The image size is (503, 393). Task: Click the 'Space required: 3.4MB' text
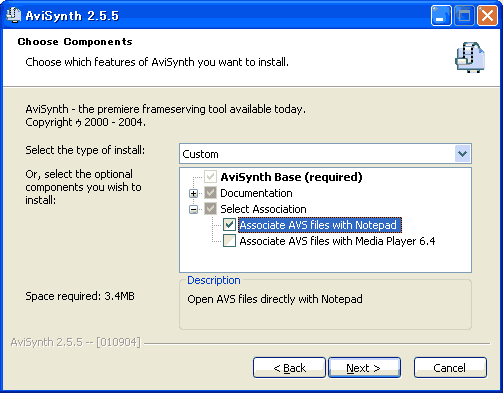pyautogui.click(x=80, y=296)
